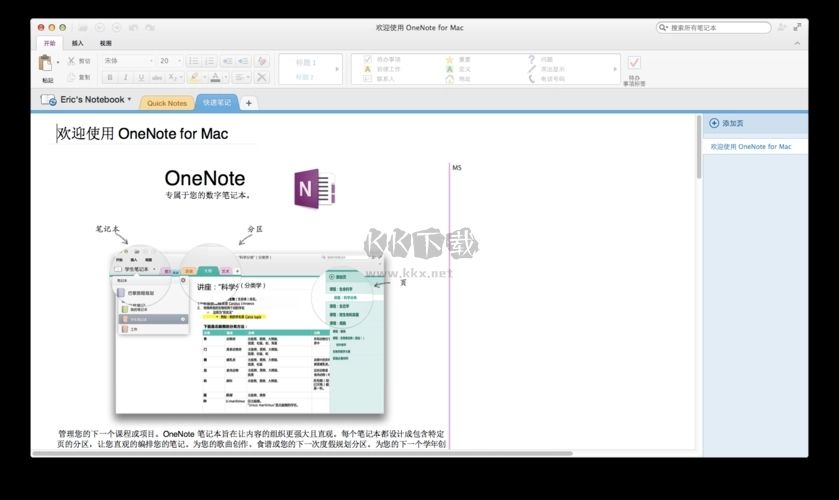Switch to the View ribbon tab

click(105, 43)
